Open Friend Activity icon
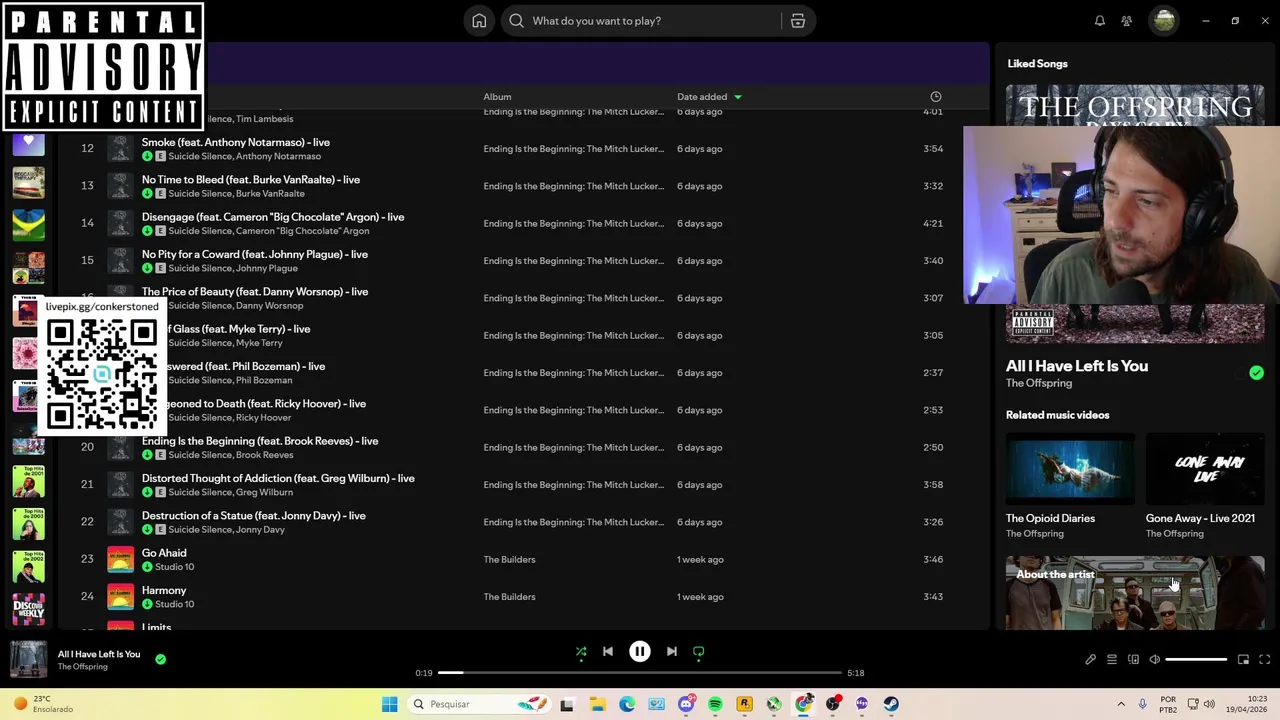The width and height of the screenshot is (1280, 720). [x=1126, y=21]
